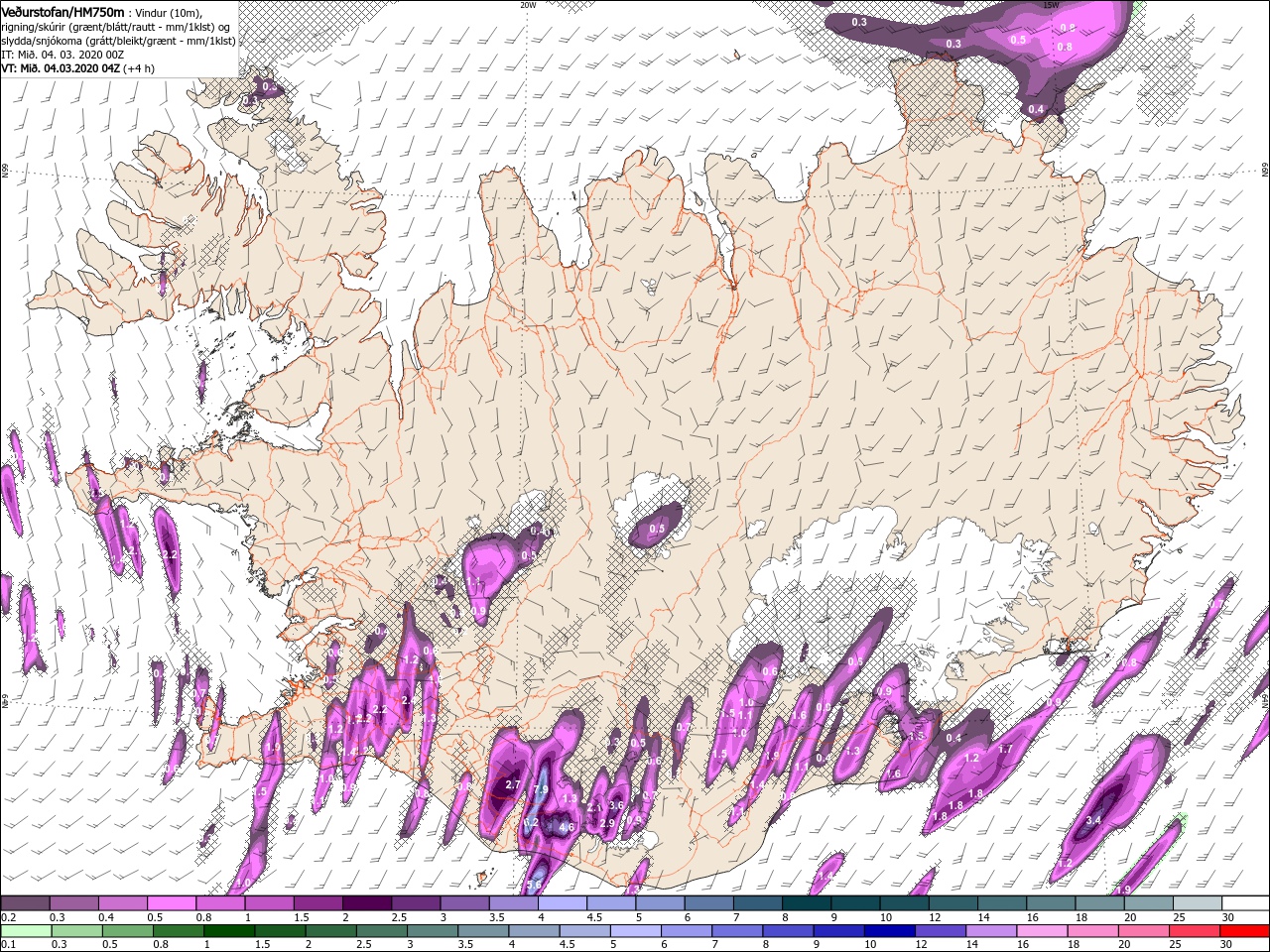Image resolution: width=1270 pixels, height=952 pixels.
Task: Click the '0.1' label in lower legend row
Action: click(9, 944)
